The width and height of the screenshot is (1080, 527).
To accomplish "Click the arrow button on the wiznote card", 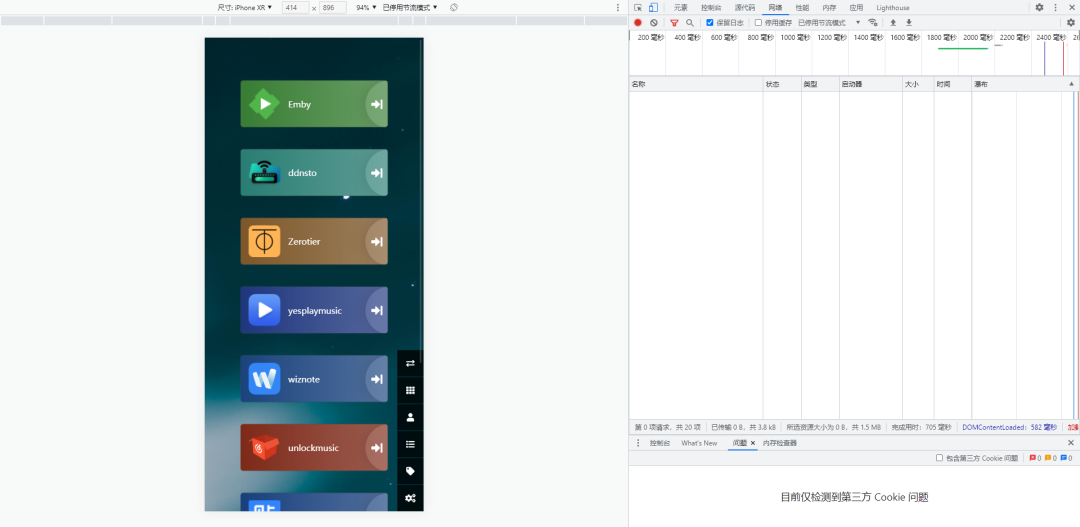I will tap(377, 379).
